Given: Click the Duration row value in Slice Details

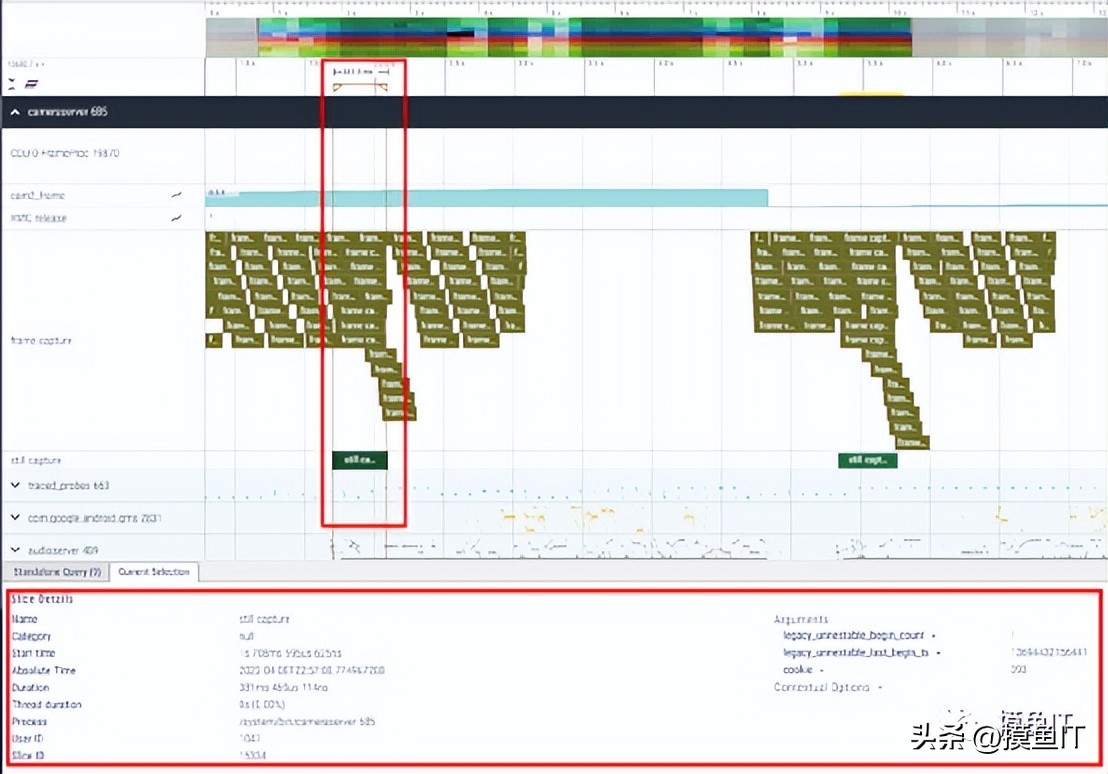Looking at the screenshot, I should (283, 687).
